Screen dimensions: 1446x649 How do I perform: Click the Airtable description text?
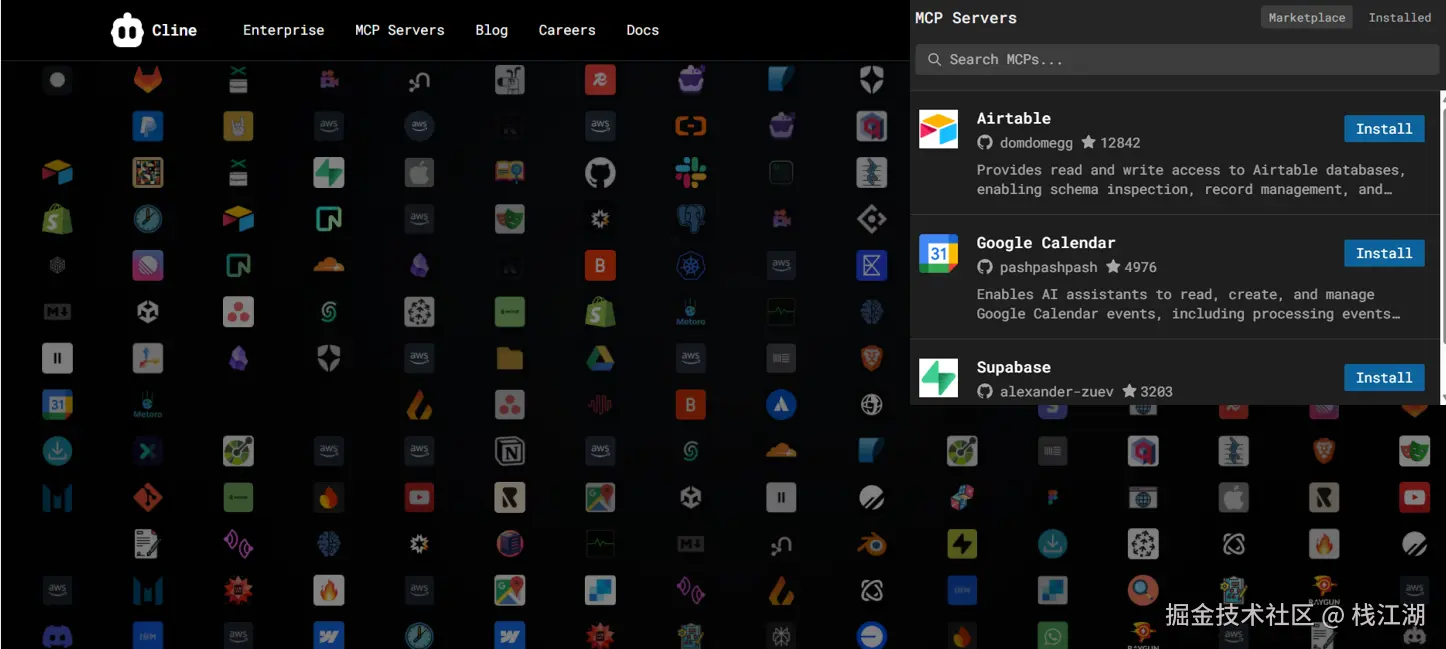coord(1191,180)
